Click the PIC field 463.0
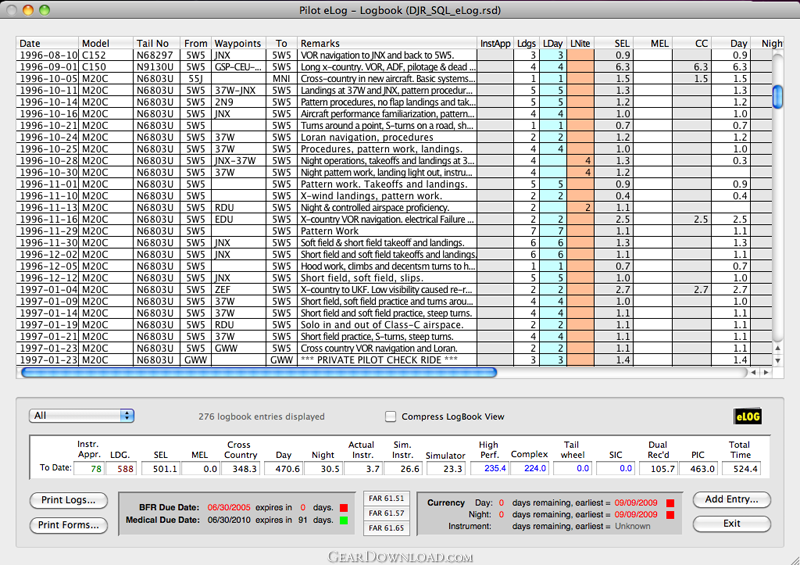 [697, 469]
